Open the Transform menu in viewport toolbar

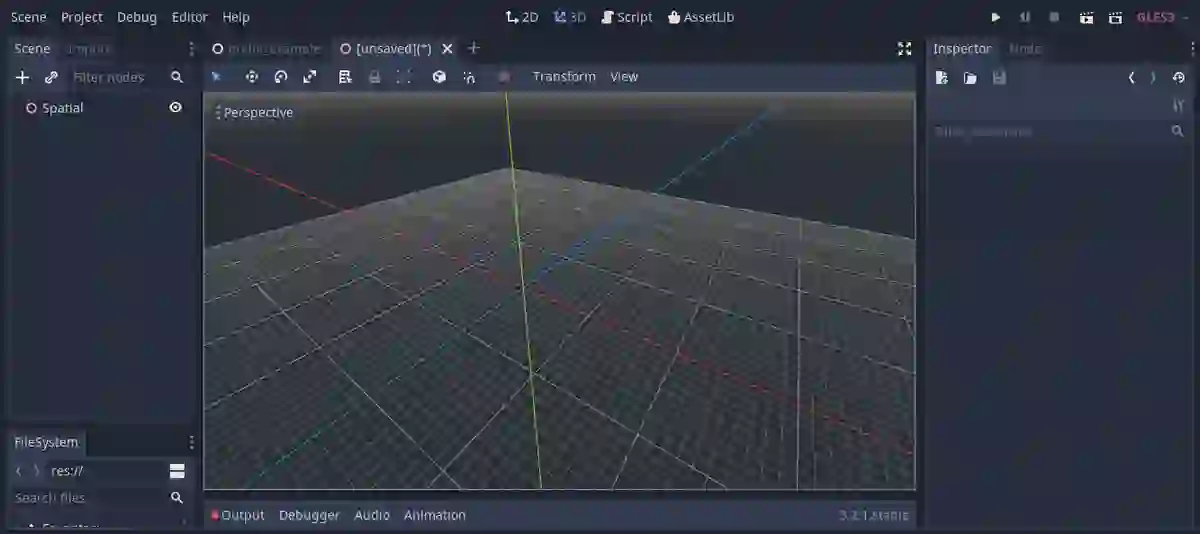(564, 77)
